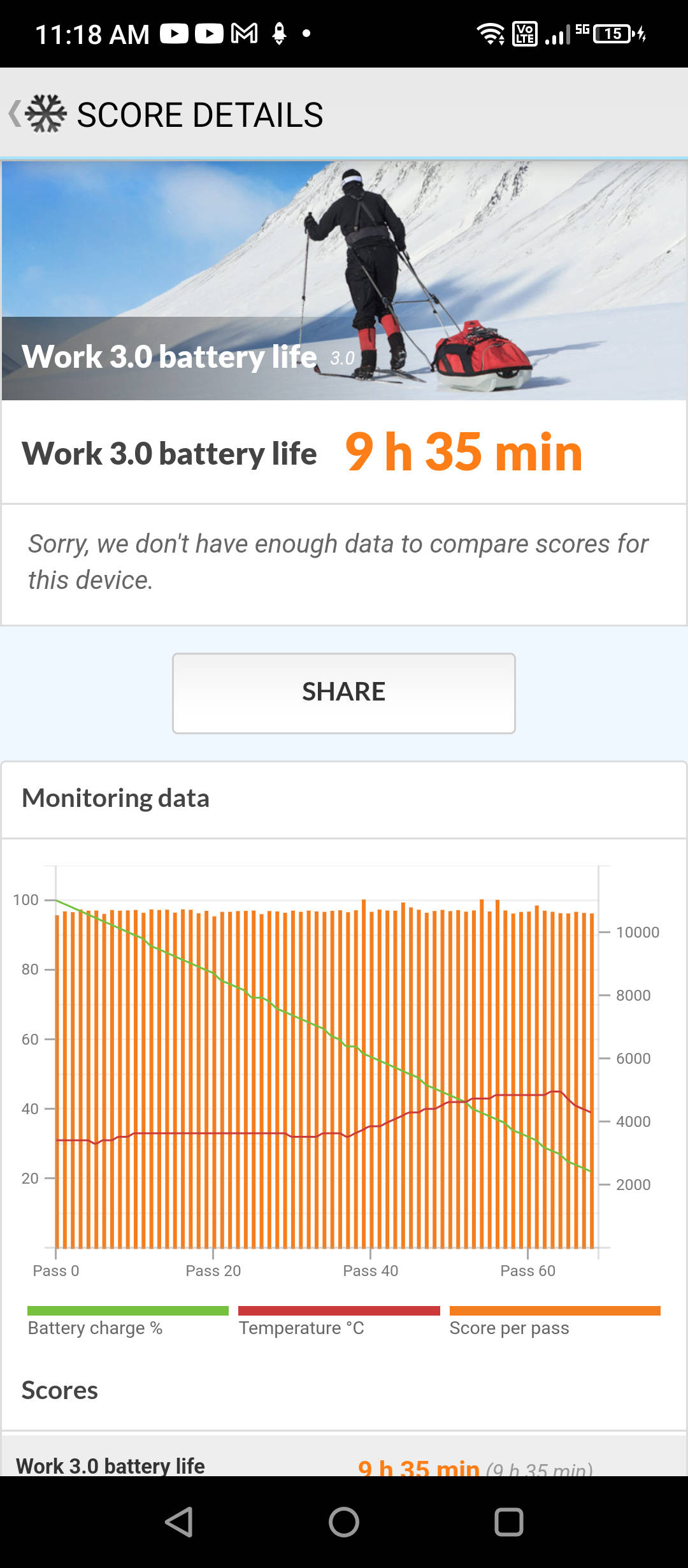The image size is (688, 1568).
Task: Tap the Gmail notification icon in status bar
Action: 244,33
